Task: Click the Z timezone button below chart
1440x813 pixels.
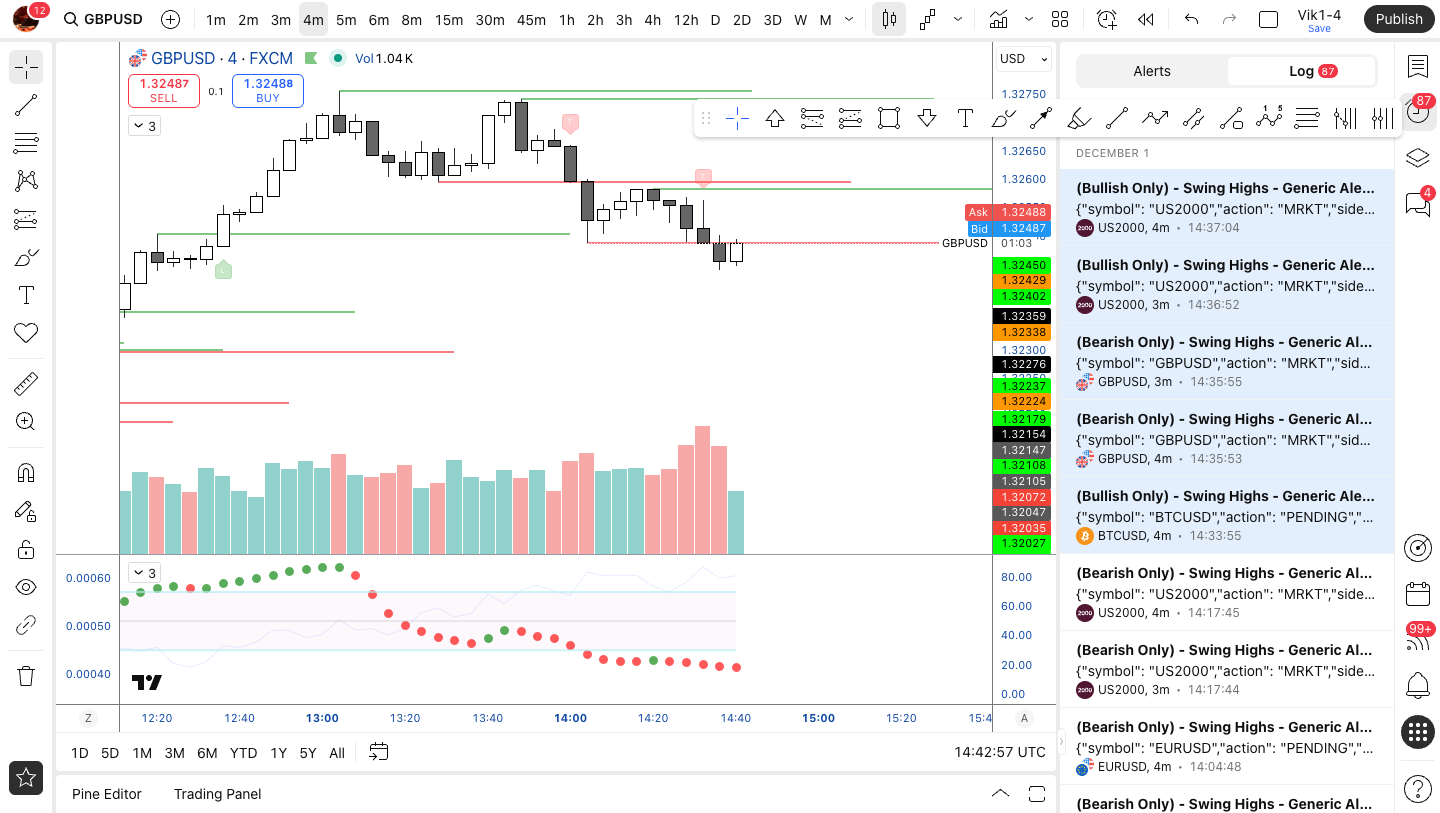Action: click(x=88, y=718)
